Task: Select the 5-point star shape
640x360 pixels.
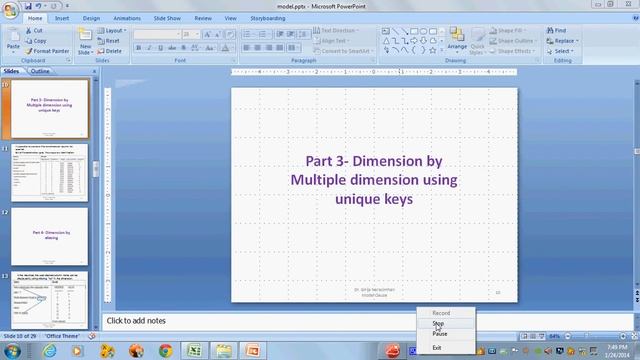Action: tap(433, 51)
